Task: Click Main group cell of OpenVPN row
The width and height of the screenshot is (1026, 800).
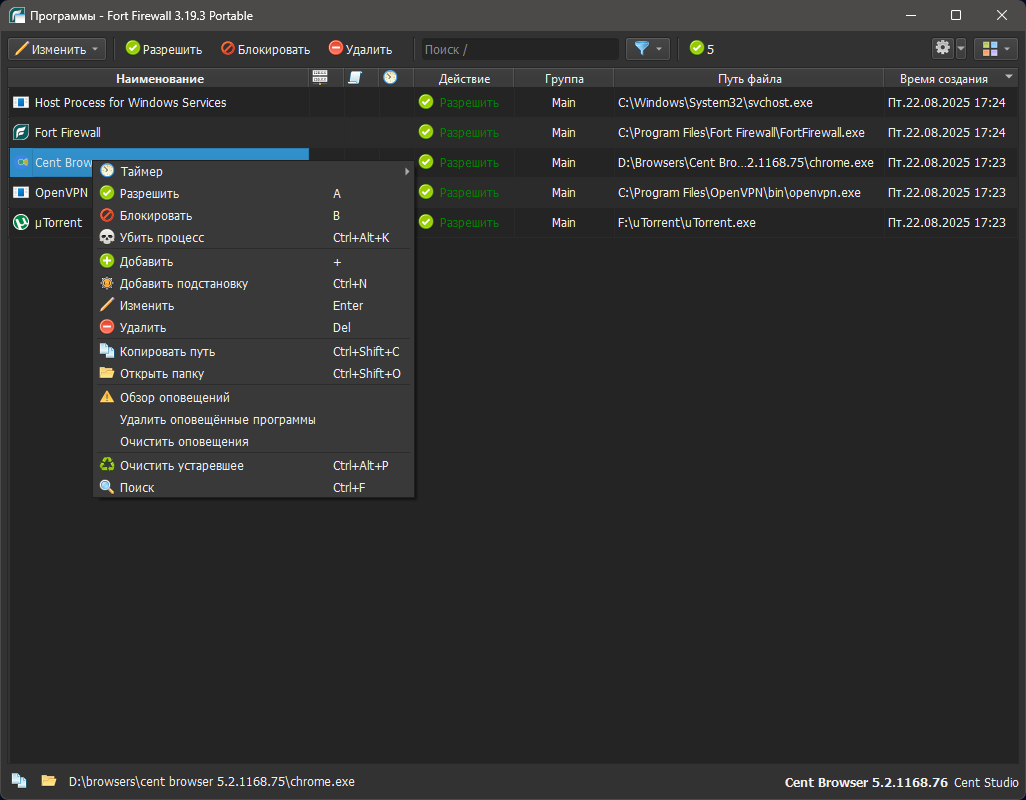Action: [563, 193]
